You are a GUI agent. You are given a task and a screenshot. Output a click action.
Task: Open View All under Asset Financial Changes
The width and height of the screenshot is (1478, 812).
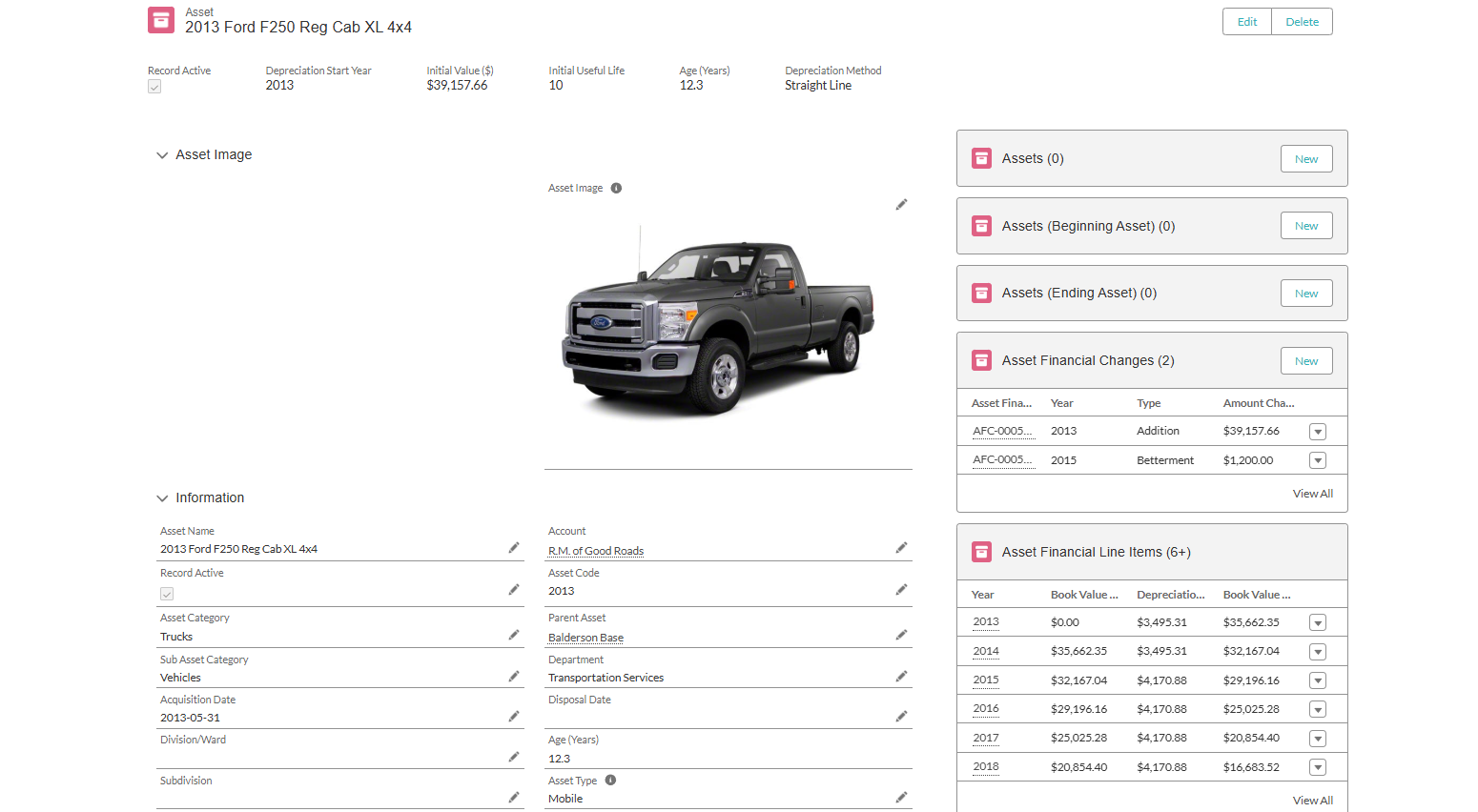pyautogui.click(x=1313, y=494)
